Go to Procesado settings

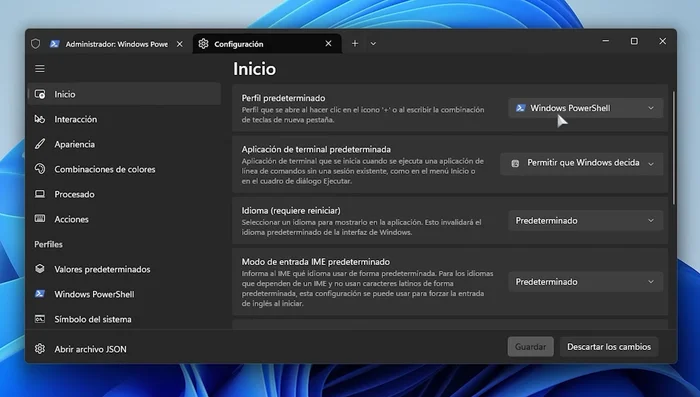point(125,194)
